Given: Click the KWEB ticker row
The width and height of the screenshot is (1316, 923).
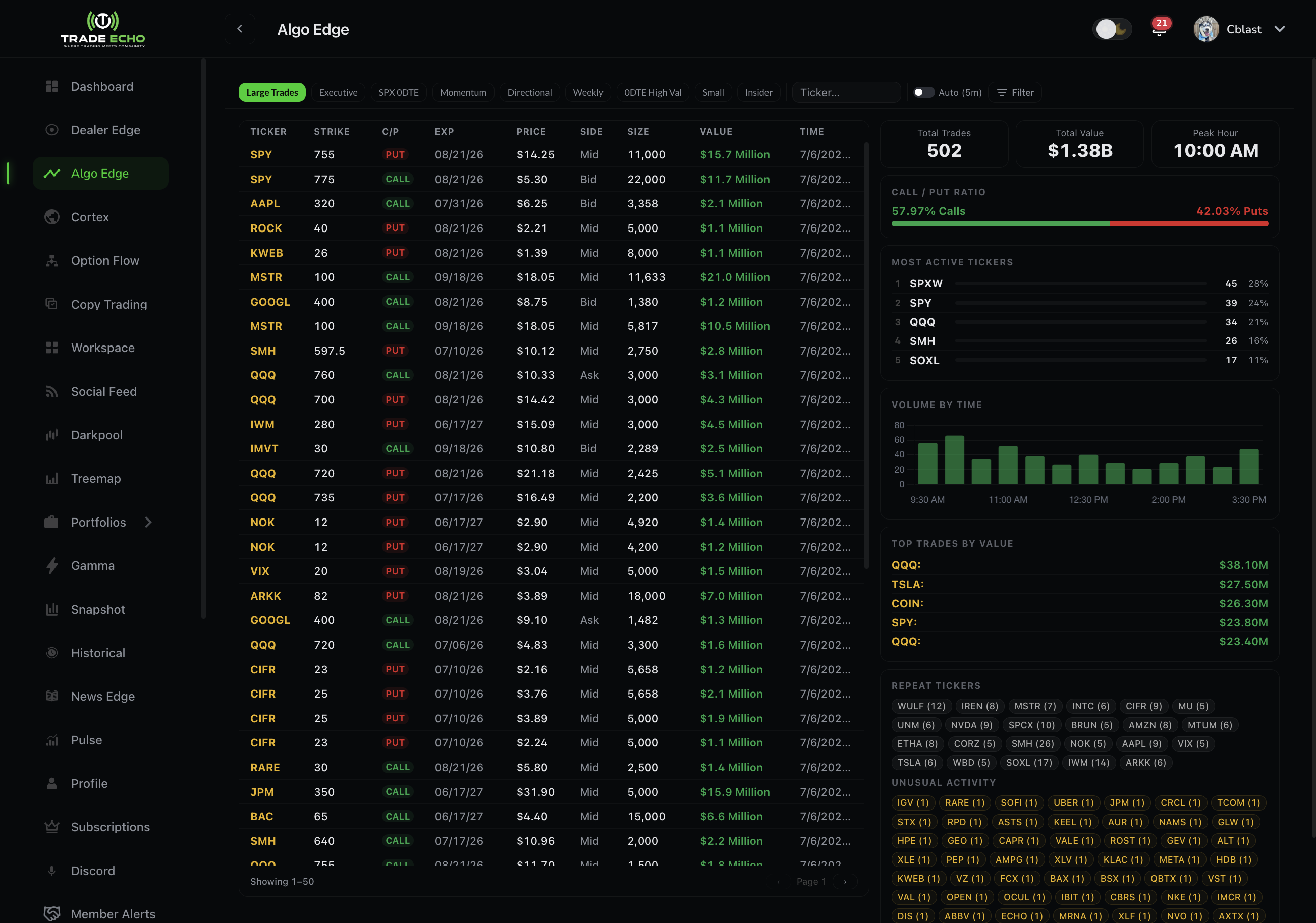Looking at the screenshot, I should [552, 253].
